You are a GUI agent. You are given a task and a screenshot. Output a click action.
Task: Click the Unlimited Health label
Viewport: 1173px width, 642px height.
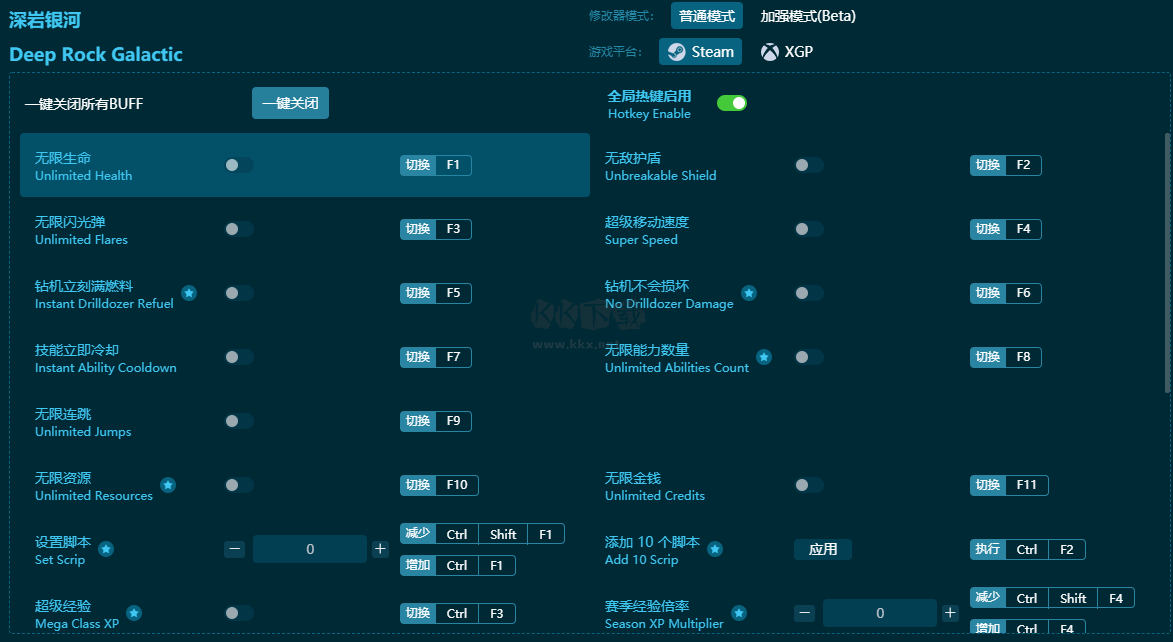click(83, 175)
